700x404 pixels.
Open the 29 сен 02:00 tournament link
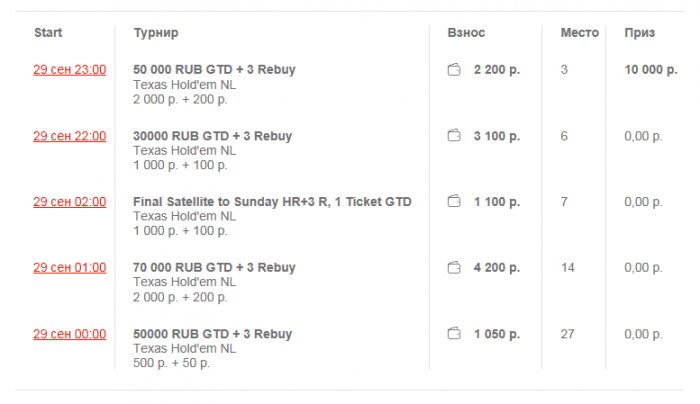click(x=69, y=202)
